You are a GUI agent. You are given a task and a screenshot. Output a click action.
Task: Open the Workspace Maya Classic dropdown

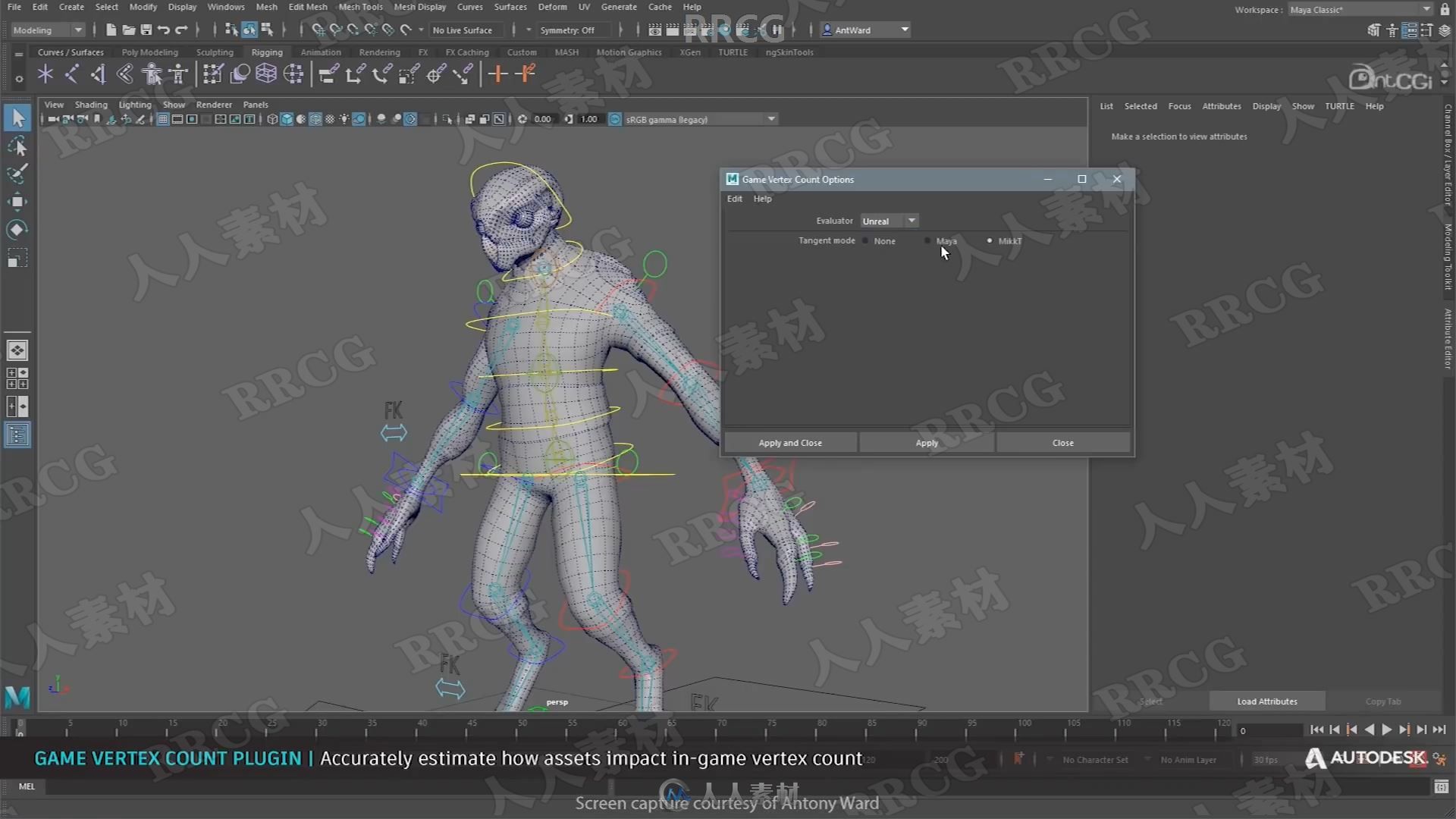tap(1360, 10)
